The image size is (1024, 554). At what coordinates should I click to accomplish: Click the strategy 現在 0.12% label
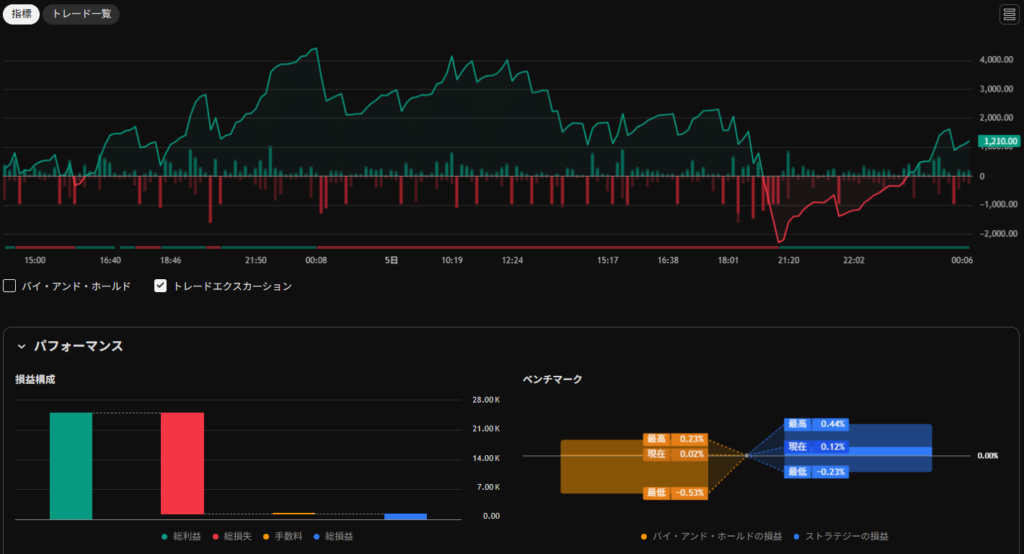[x=817, y=447]
